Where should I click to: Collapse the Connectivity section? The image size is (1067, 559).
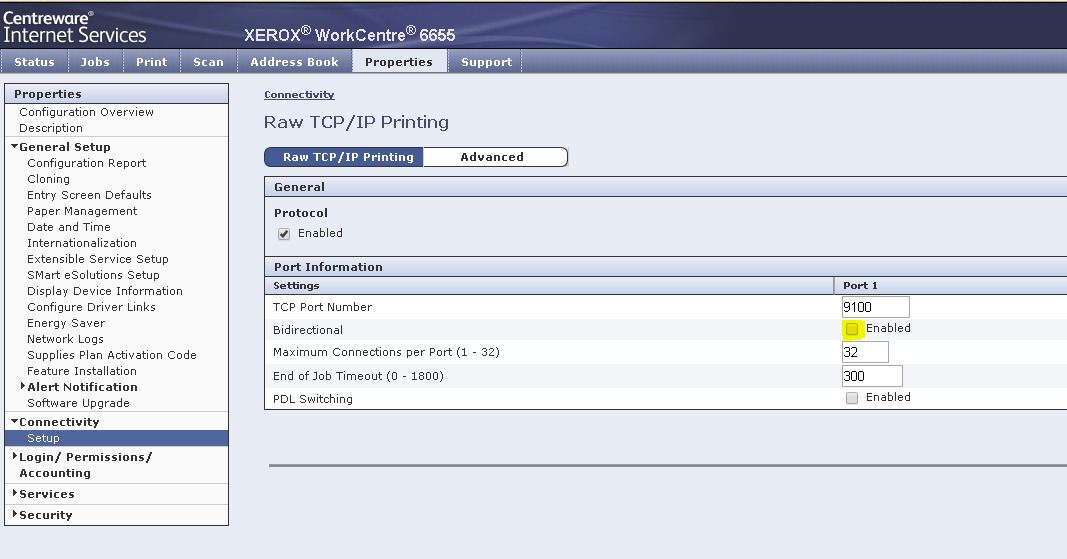point(15,422)
